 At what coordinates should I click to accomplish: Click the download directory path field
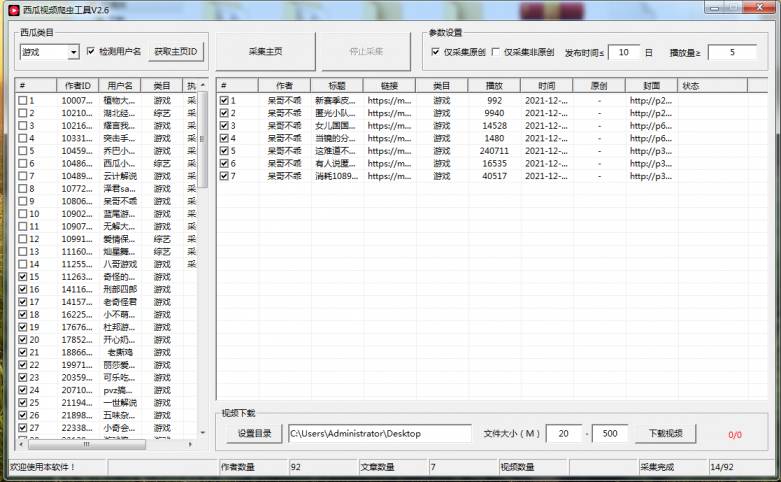point(380,433)
